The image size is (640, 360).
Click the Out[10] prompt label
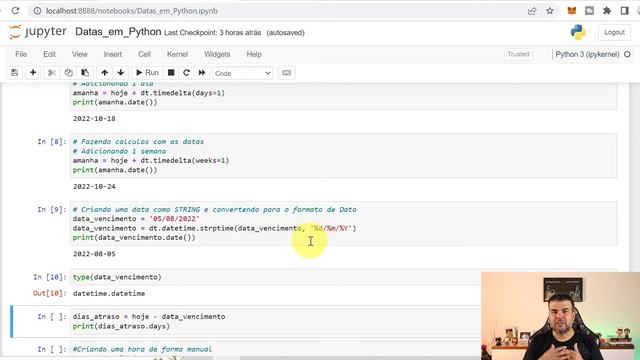[x=49, y=293]
